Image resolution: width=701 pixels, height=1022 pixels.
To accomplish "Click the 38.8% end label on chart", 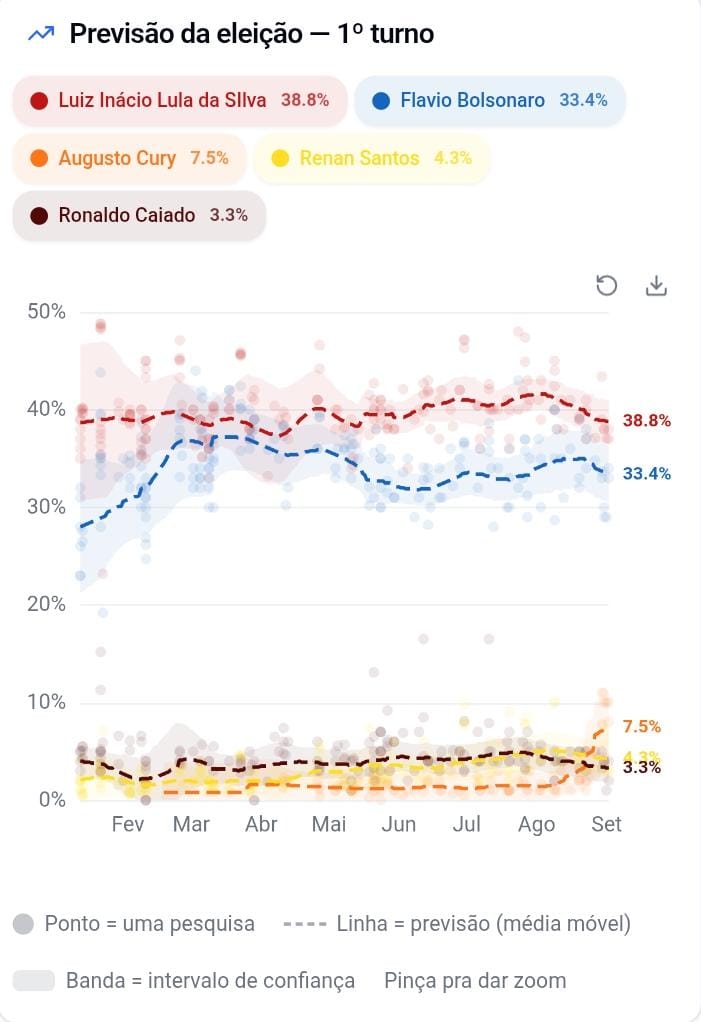I will tap(646, 420).
